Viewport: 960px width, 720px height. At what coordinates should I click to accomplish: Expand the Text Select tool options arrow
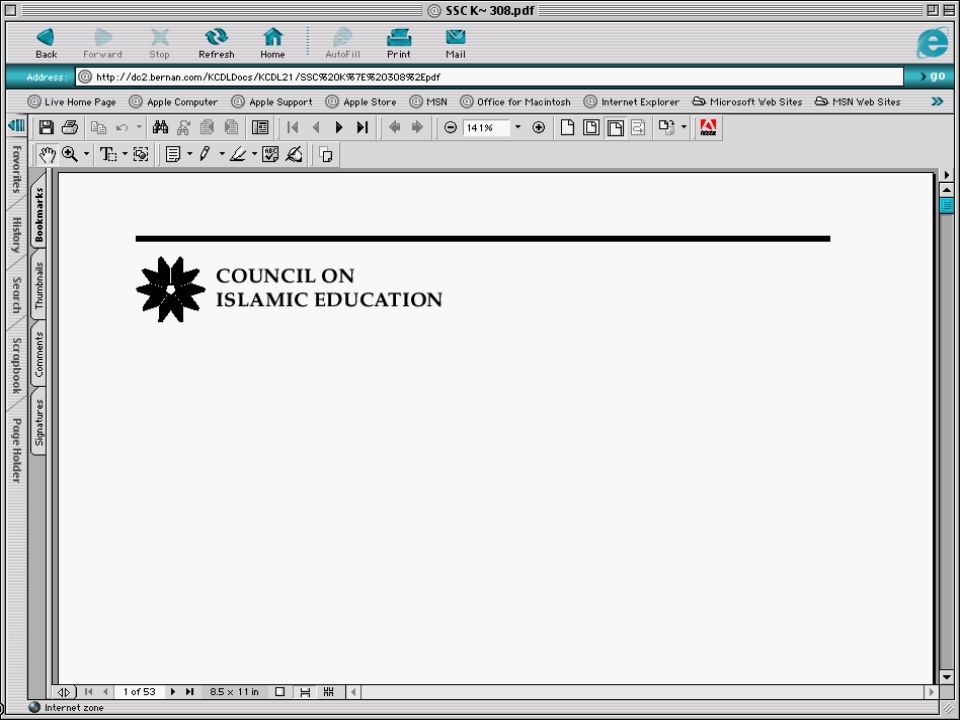(125, 154)
